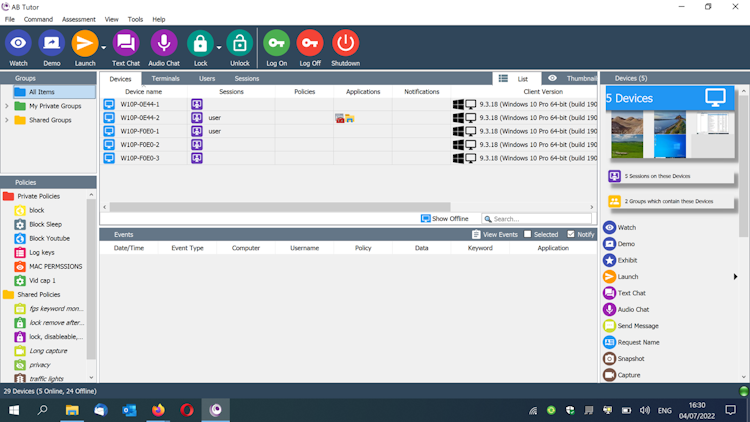Click the session icon for W10P-0E44-1
The image size is (750, 422).
coord(197,104)
